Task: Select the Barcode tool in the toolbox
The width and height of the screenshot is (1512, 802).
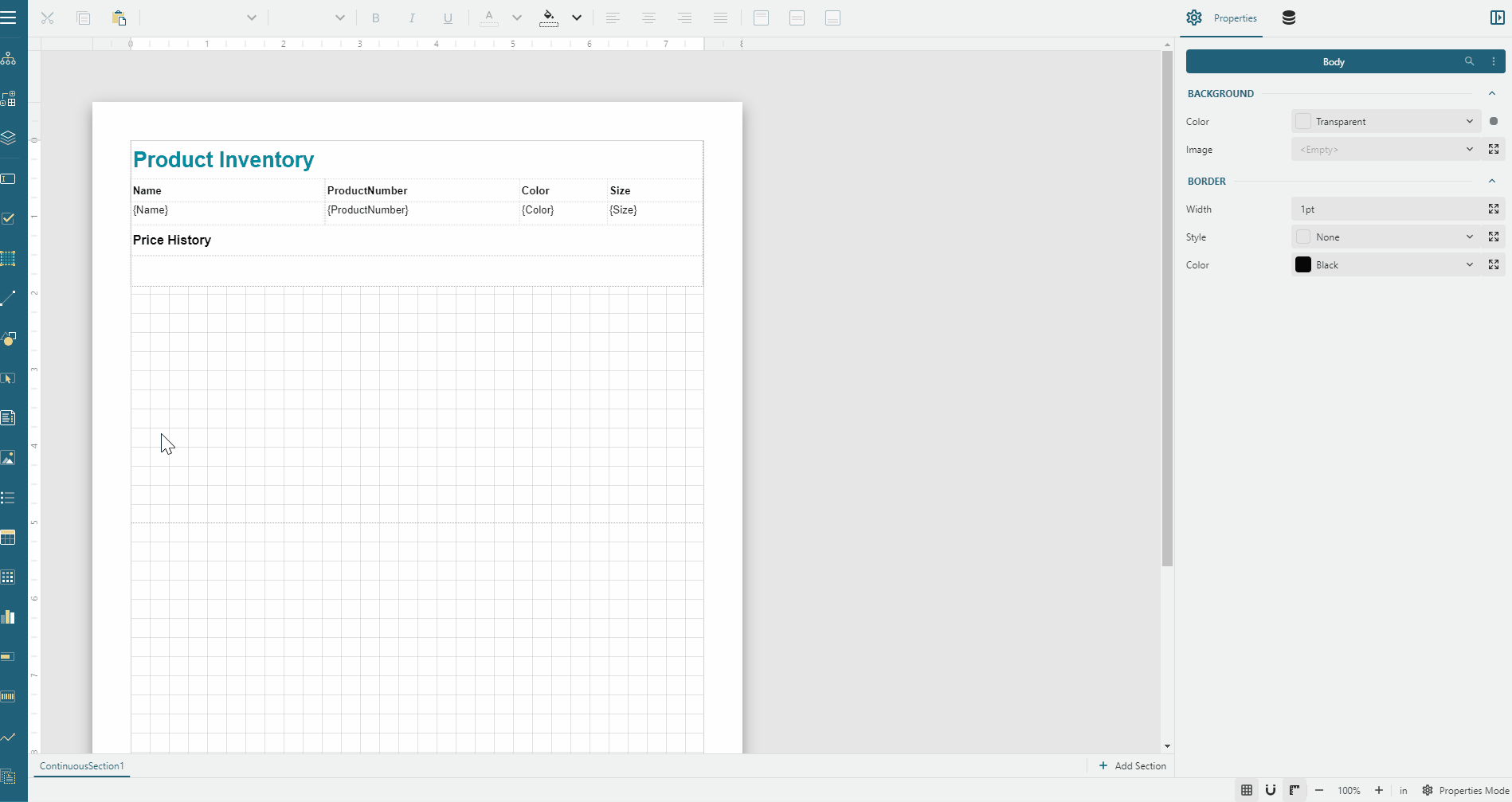Action: 9,697
